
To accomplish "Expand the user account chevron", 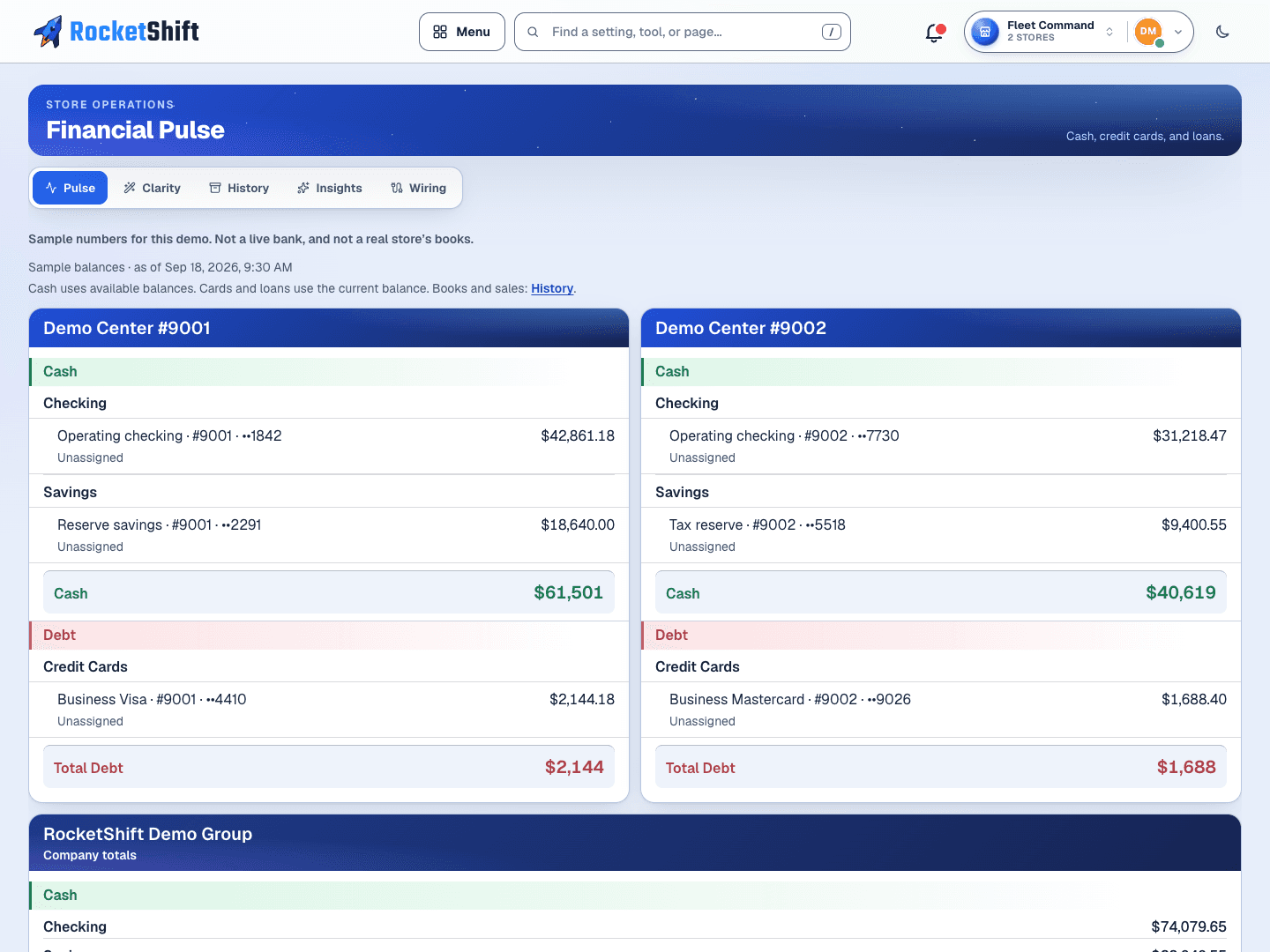I will (x=1178, y=32).
